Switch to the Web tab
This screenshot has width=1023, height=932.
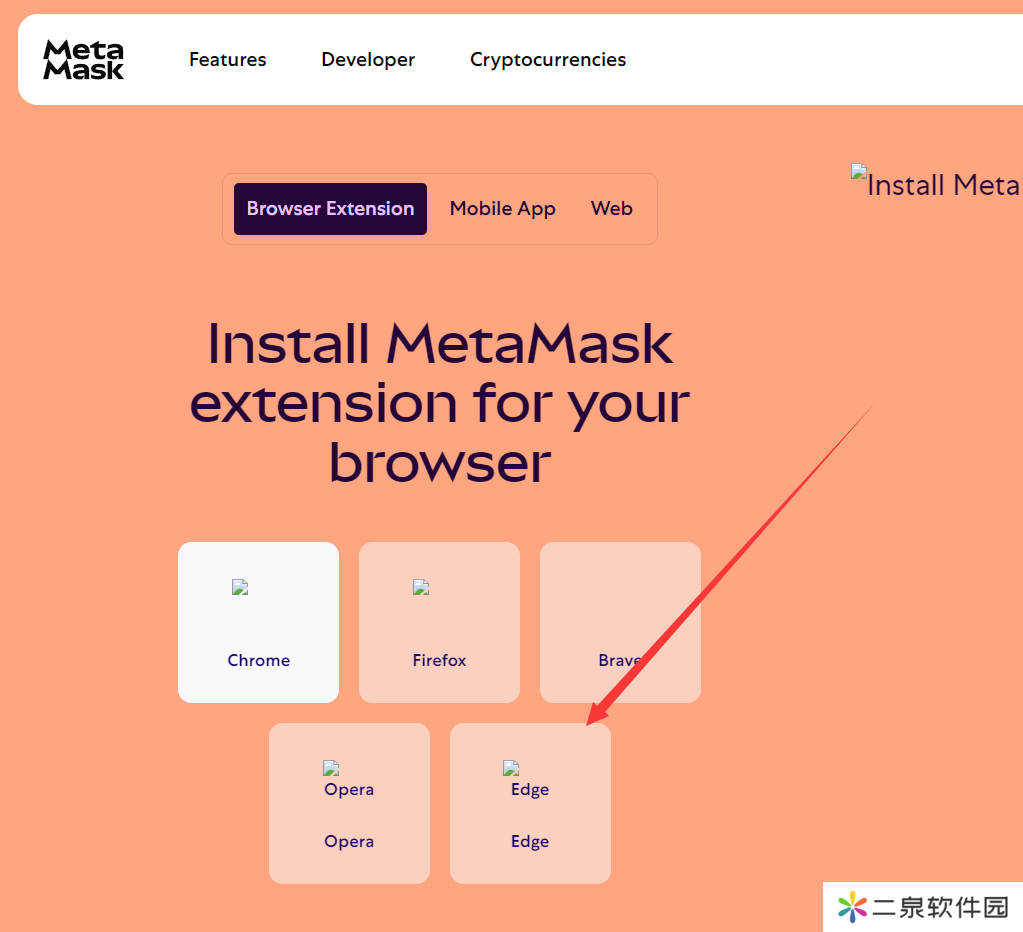point(611,209)
